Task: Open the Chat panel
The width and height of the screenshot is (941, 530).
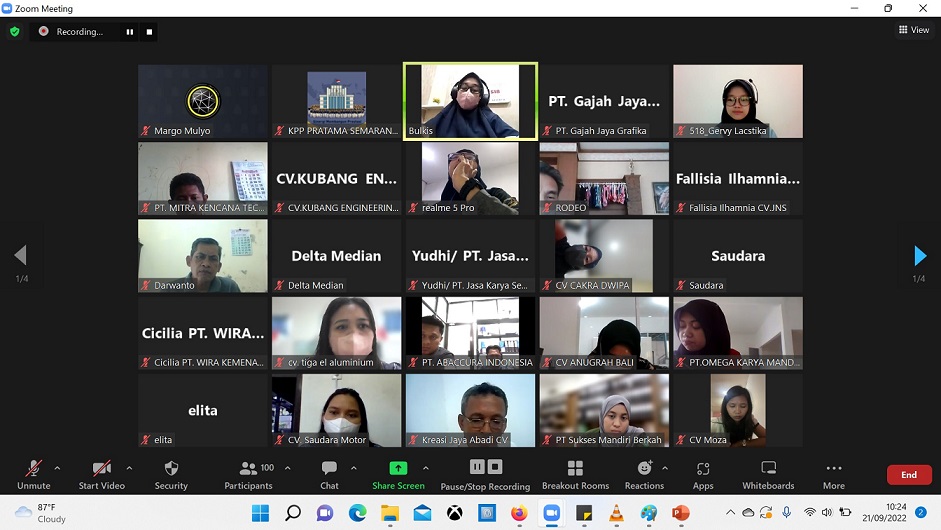Action: point(329,474)
